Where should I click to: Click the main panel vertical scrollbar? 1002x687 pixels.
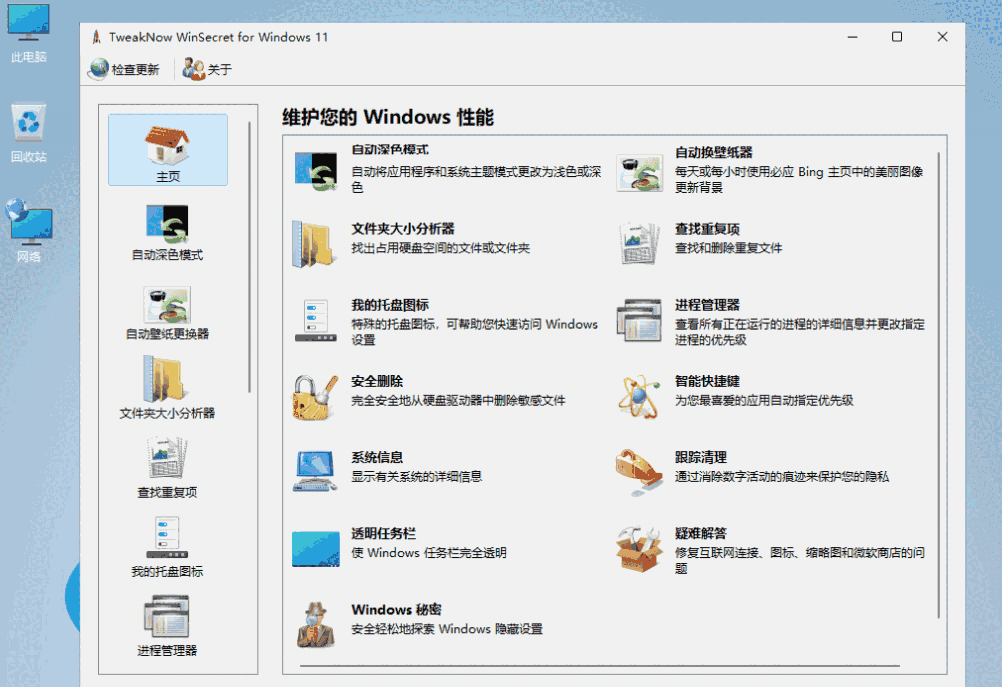point(939,380)
